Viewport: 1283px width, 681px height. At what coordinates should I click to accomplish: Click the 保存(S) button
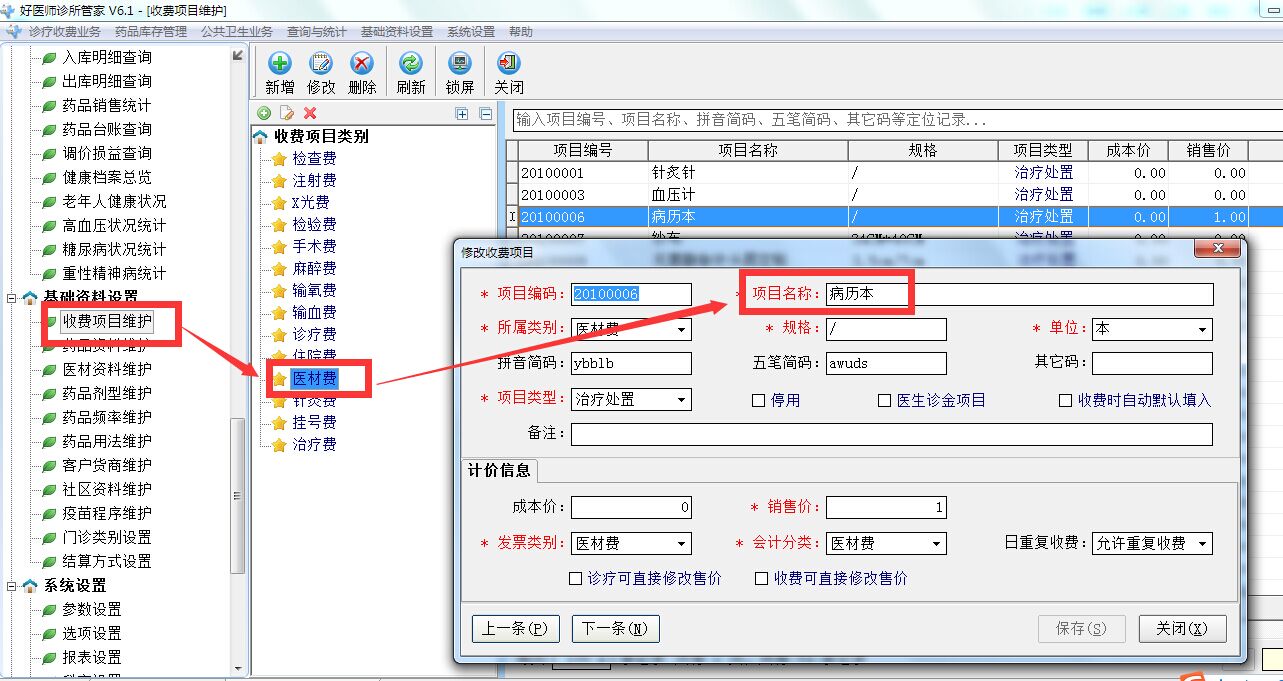tap(1082, 628)
